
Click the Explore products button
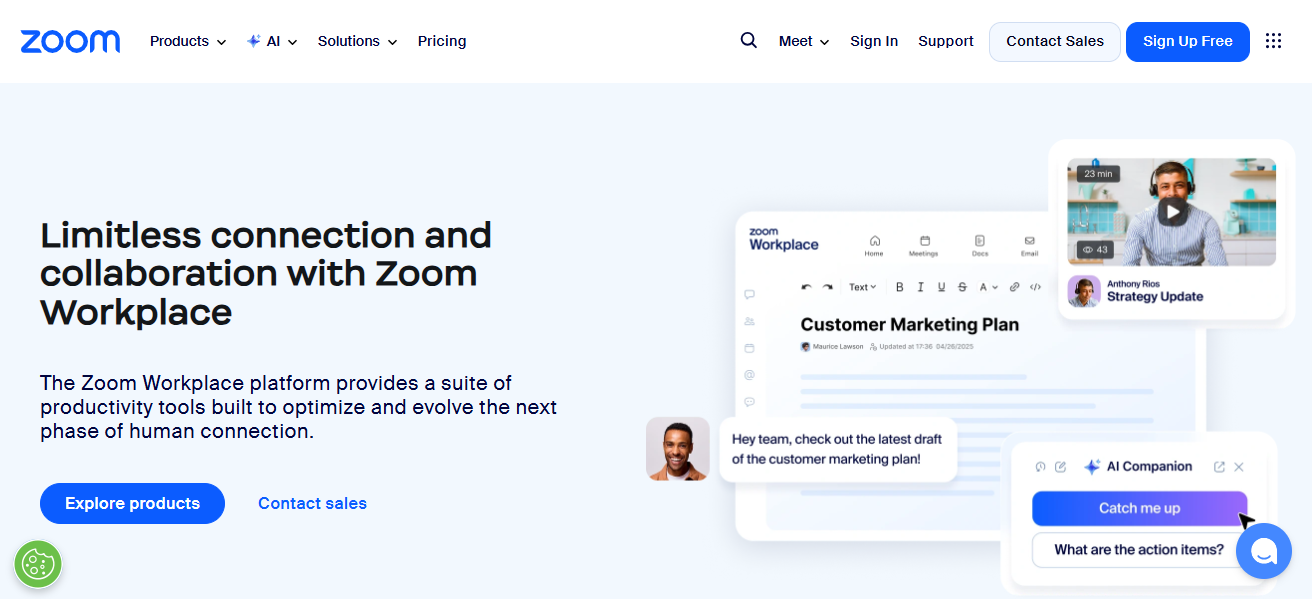pyautogui.click(x=132, y=503)
